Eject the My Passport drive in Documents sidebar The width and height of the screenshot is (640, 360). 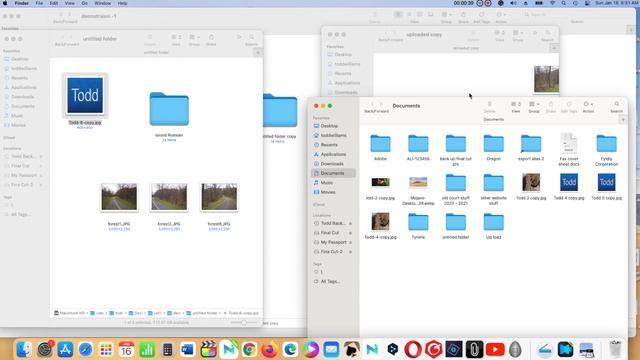point(350,242)
